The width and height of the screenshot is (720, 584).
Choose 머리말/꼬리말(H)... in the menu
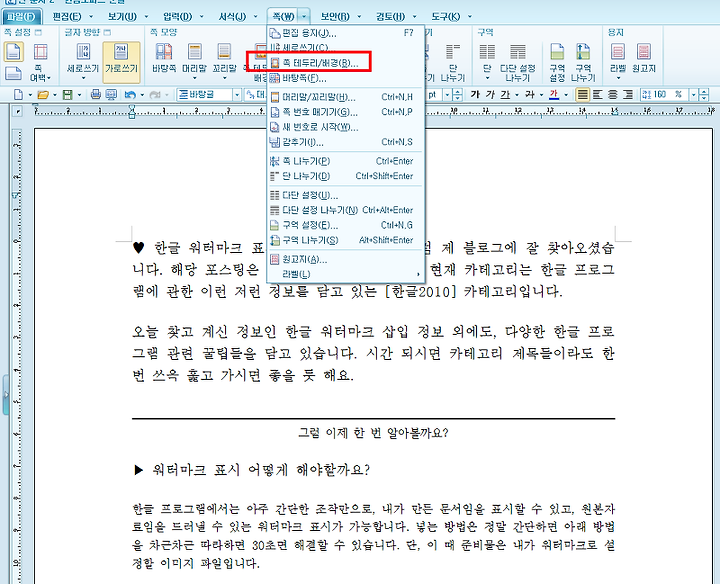345,97
